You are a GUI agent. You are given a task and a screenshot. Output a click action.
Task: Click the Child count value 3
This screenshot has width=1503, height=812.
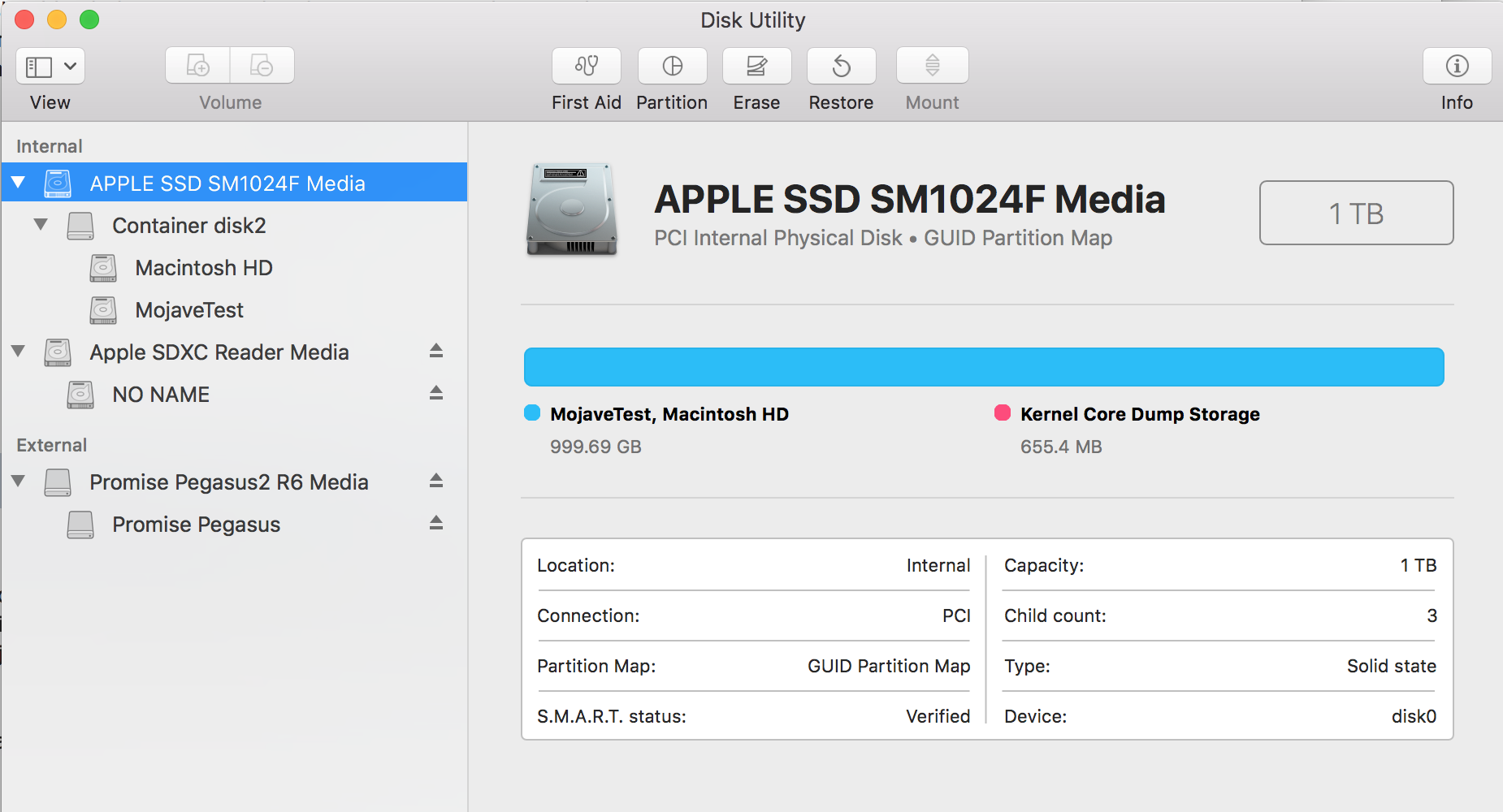pyautogui.click(x=1432, y=615)
